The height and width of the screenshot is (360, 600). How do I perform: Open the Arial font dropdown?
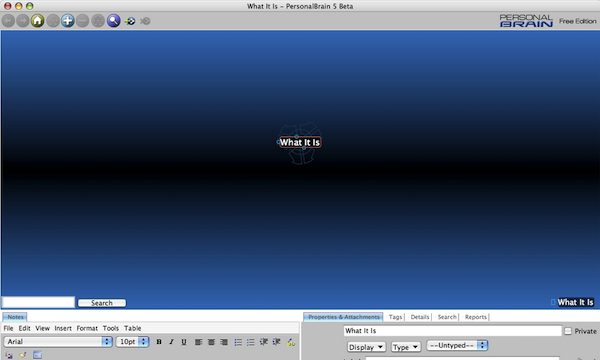58,341
